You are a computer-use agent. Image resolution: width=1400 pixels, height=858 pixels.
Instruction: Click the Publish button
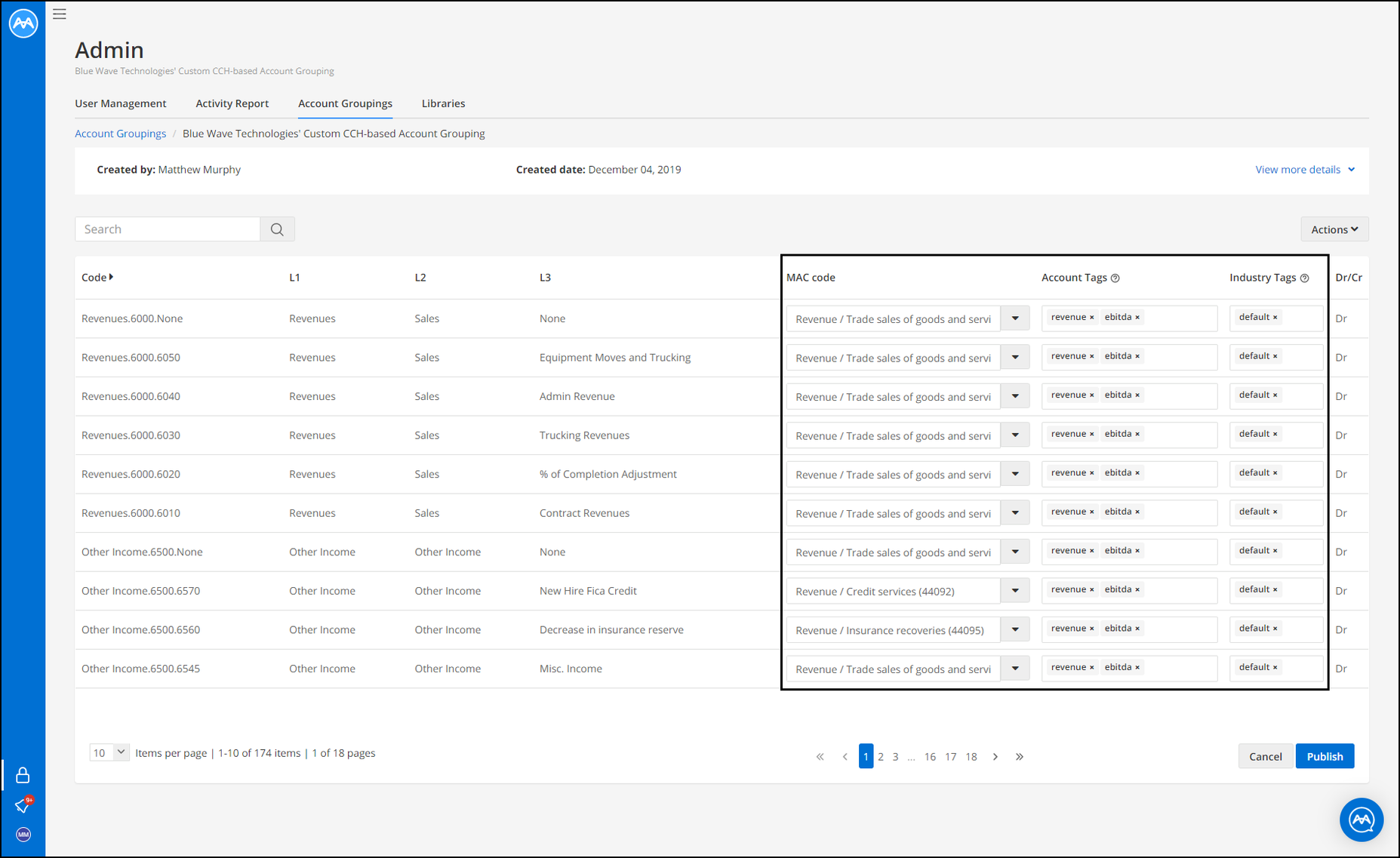tap(1325, 756)
